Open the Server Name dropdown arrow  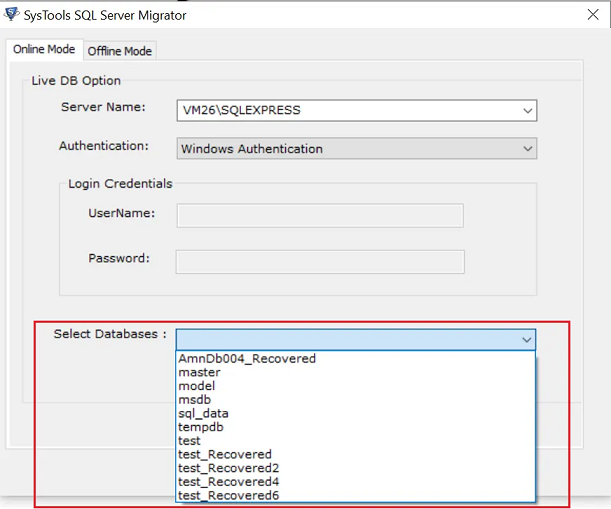[x=528, y=111]
